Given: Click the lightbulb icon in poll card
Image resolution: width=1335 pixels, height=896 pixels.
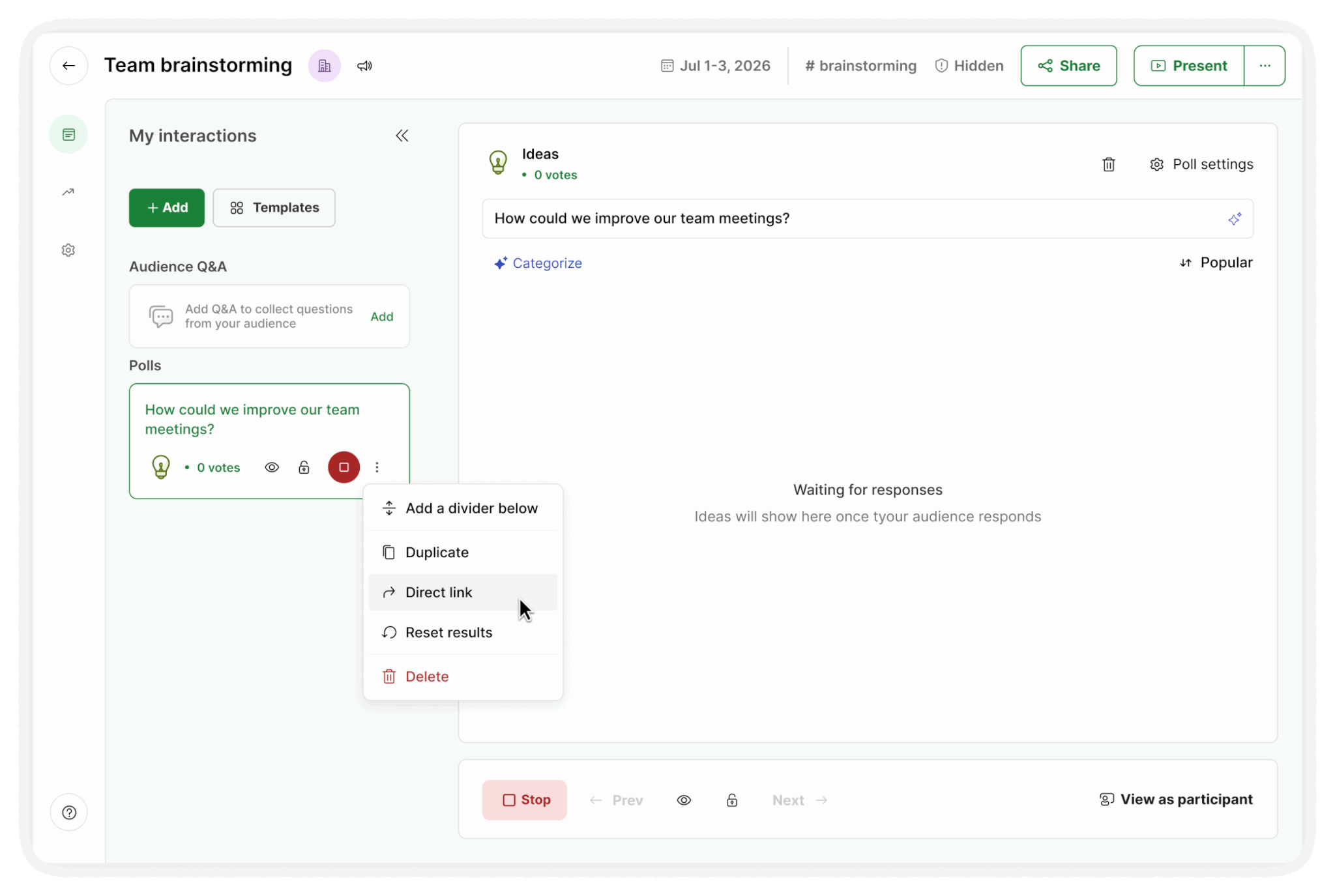Looking at the screenshot, I should click(161, 467).
